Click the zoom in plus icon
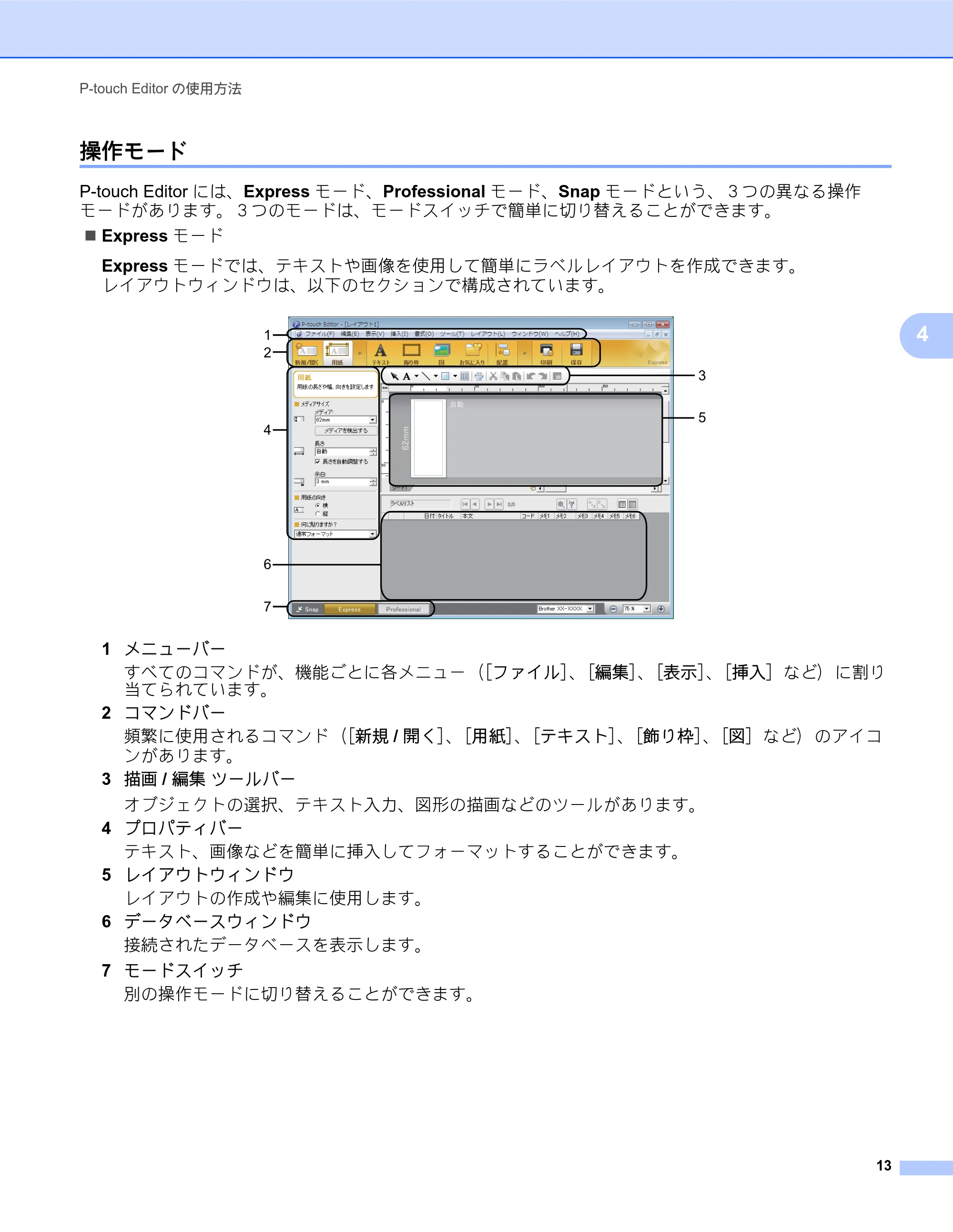This screenshot has height=1232, width=953. click(661, 609)
